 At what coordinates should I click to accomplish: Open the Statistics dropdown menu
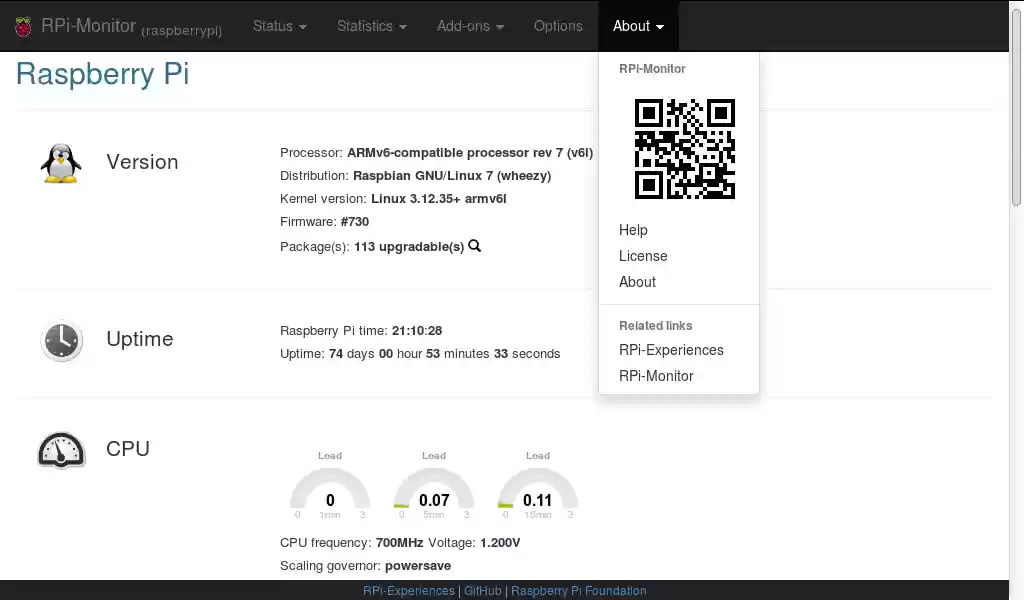coord(371,26)
